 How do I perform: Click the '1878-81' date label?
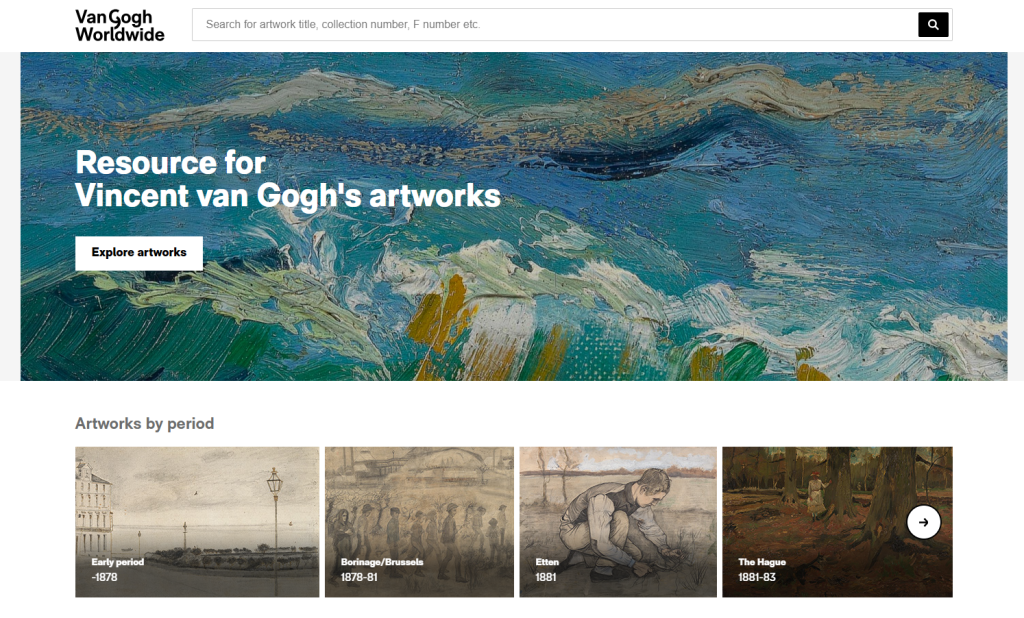click(x=359, y=577)
